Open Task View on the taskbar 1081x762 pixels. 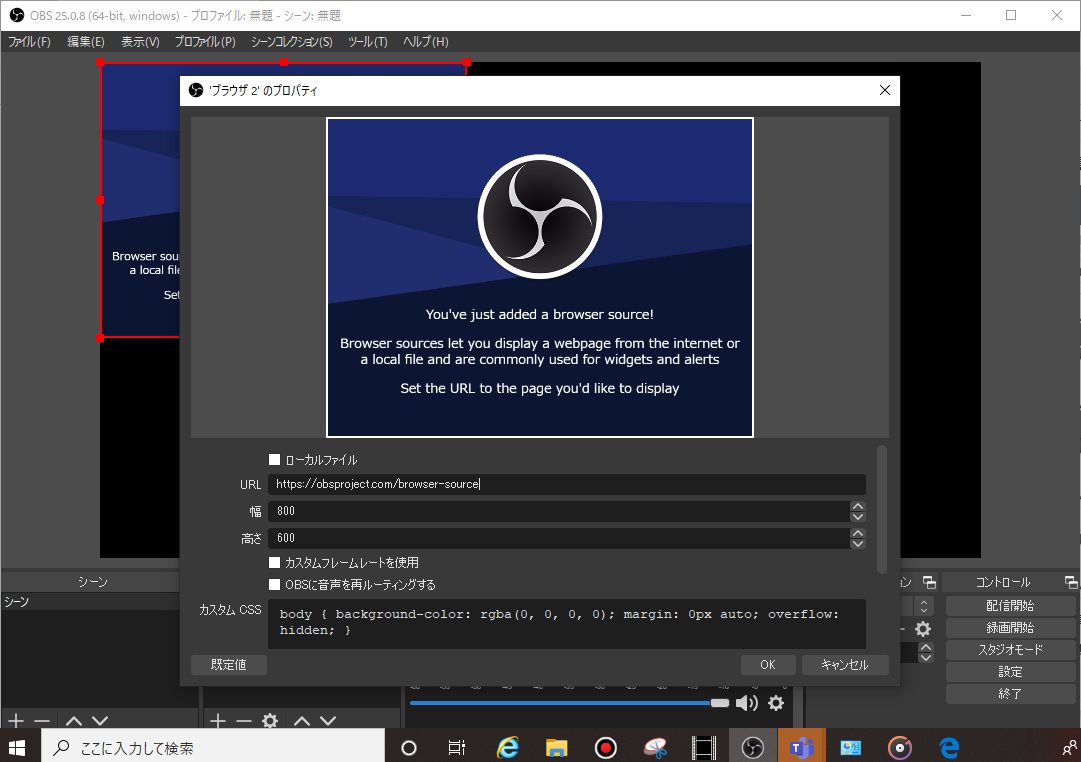pyautogui.click(x=456, y=748)
